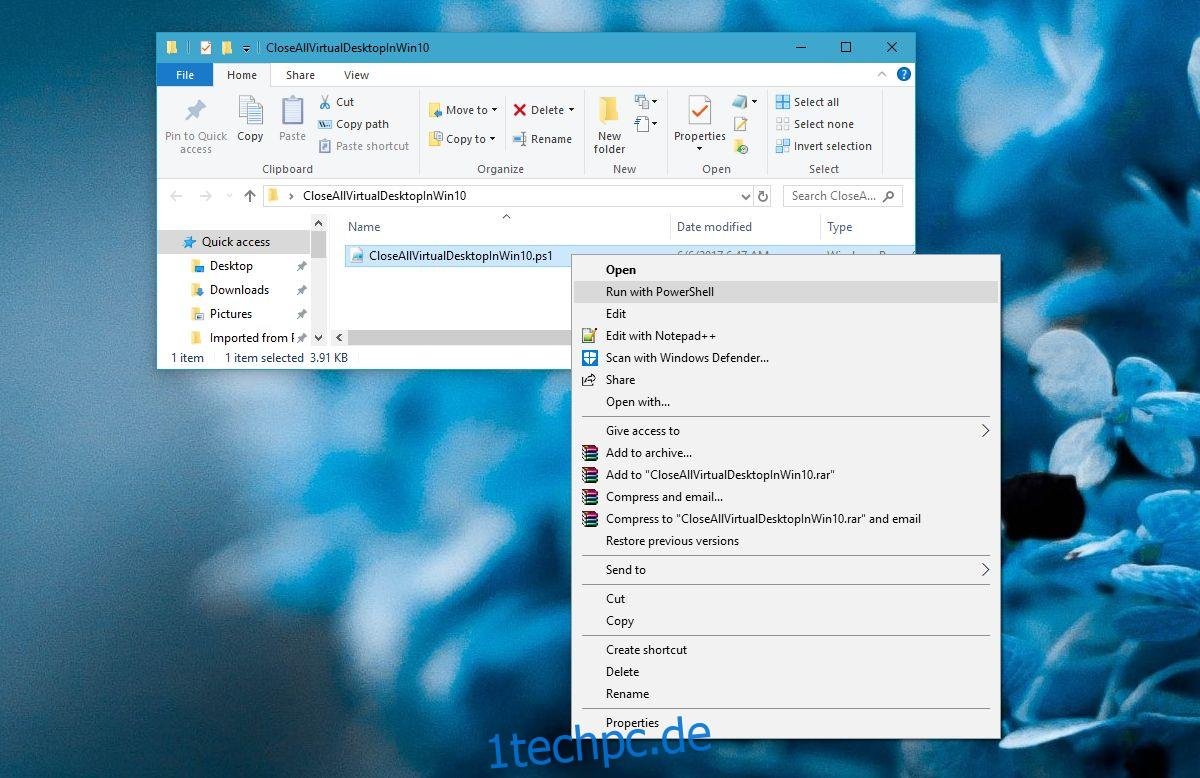The height and width of the screenshot is (778, 1200).
Task: Expand the New item dropdown
Action: 646,102
